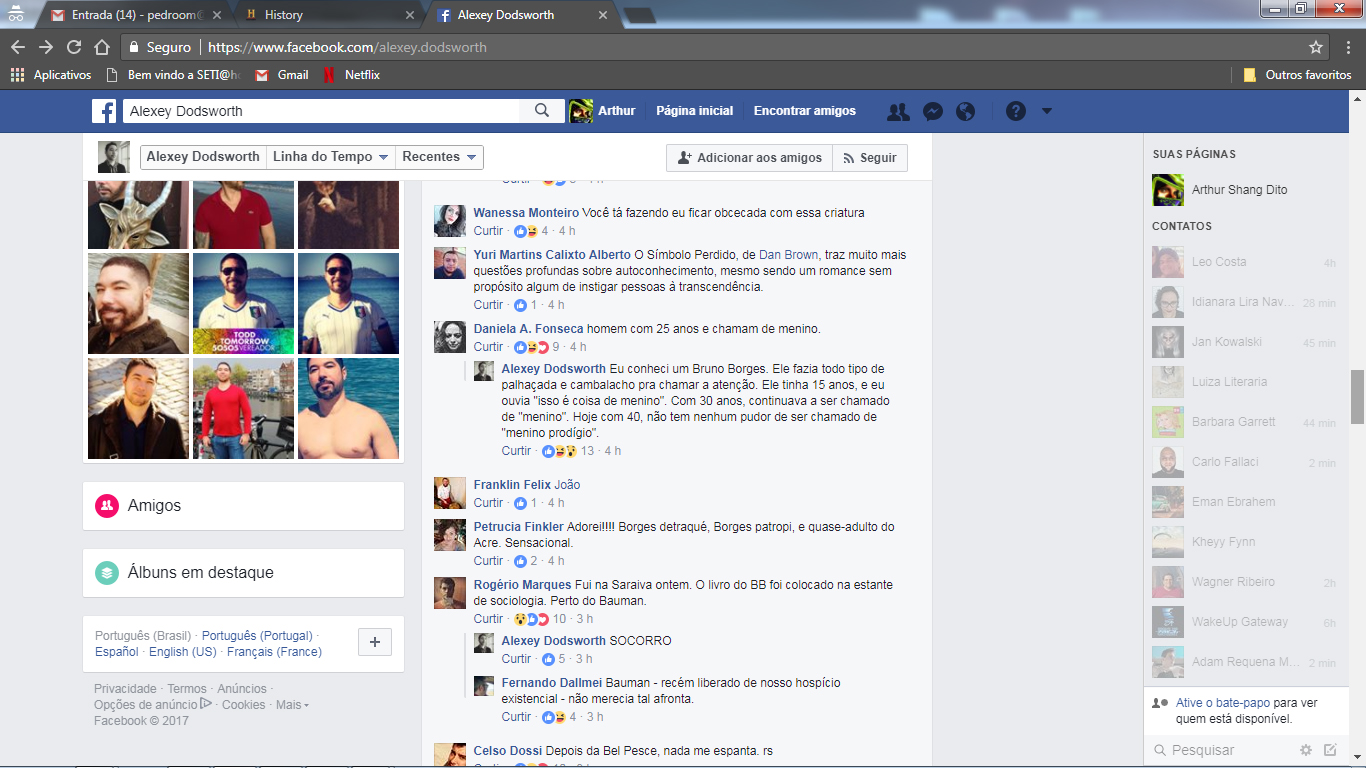The height and width of the screenshot is (768, 1366).
Task: Open Gmail bookmark
Action: (282, 75)
